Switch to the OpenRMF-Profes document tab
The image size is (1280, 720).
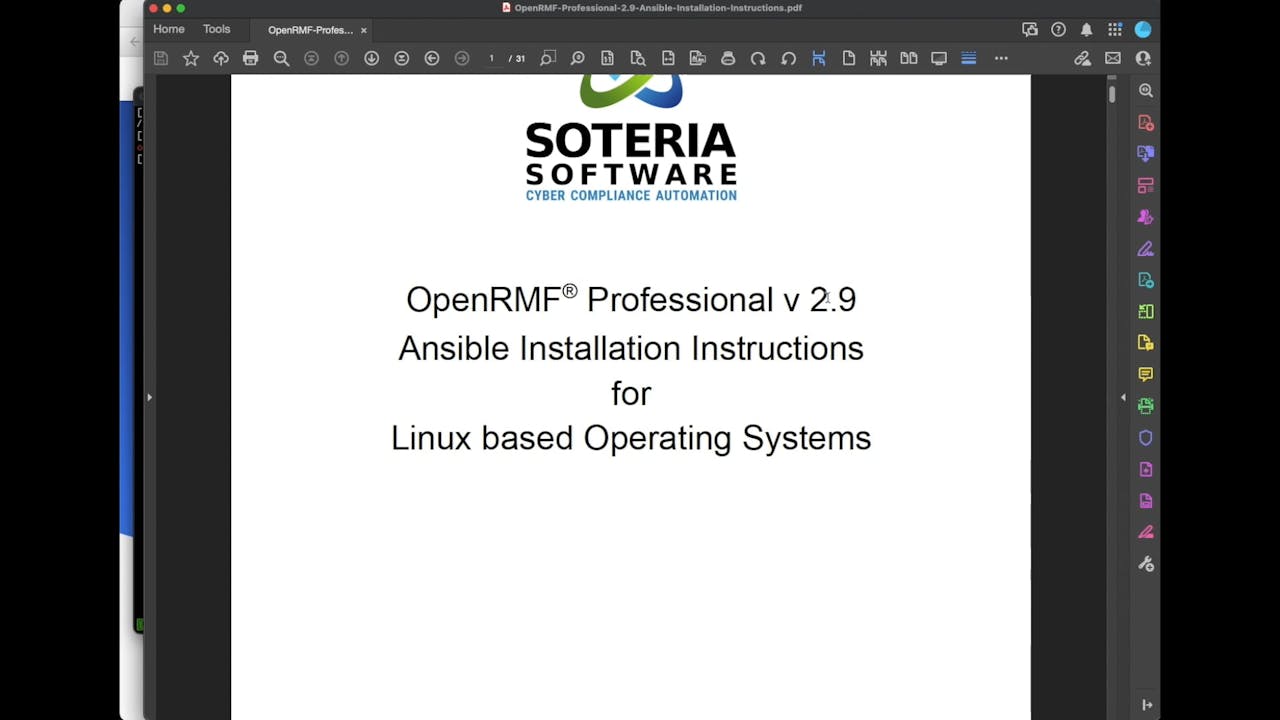point(310,30)
